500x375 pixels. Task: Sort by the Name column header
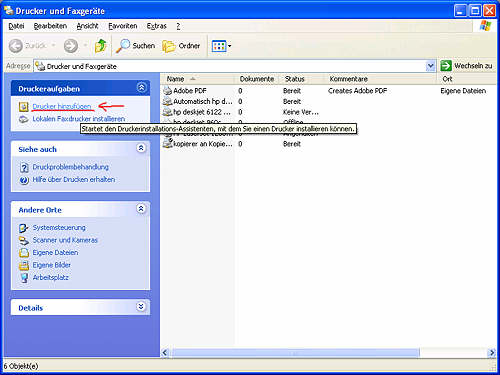pyautogui.click(x=199, y=79)
